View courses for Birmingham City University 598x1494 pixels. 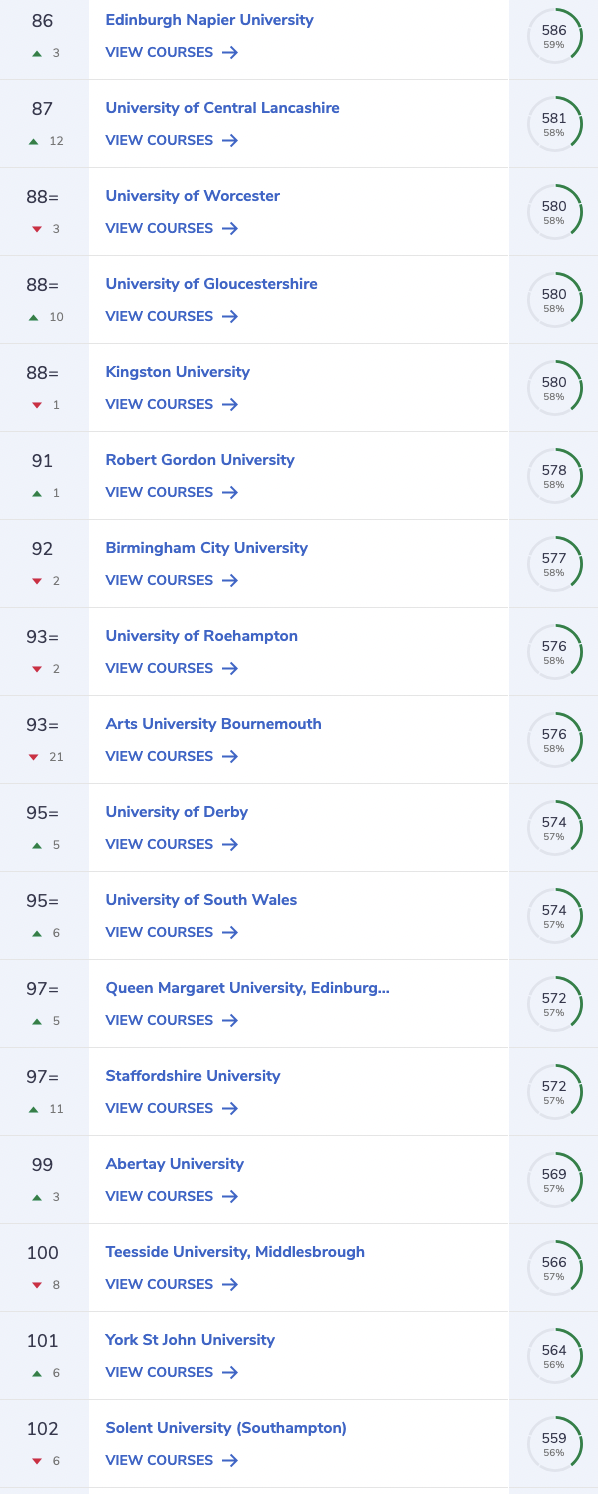172,580
